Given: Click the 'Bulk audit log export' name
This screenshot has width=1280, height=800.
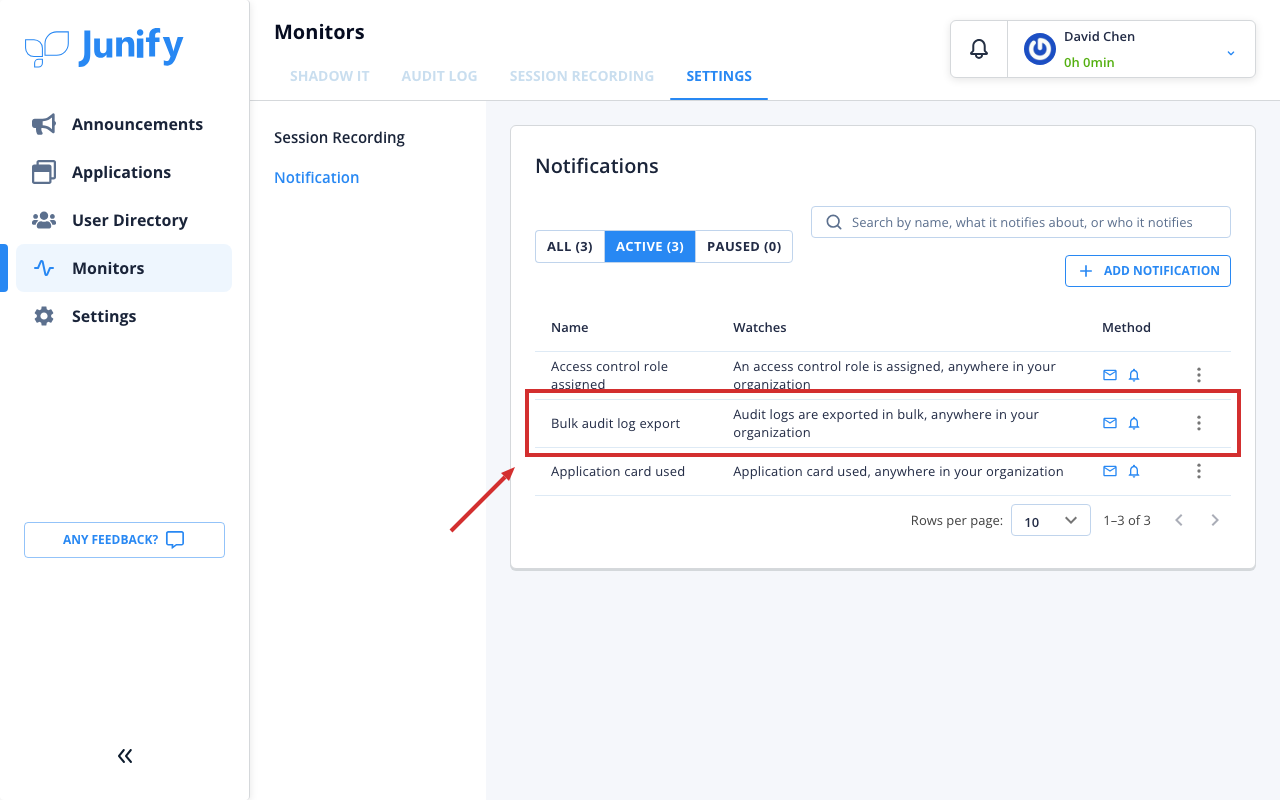Looking at the screenshot, I should click(x=616, y=423).
